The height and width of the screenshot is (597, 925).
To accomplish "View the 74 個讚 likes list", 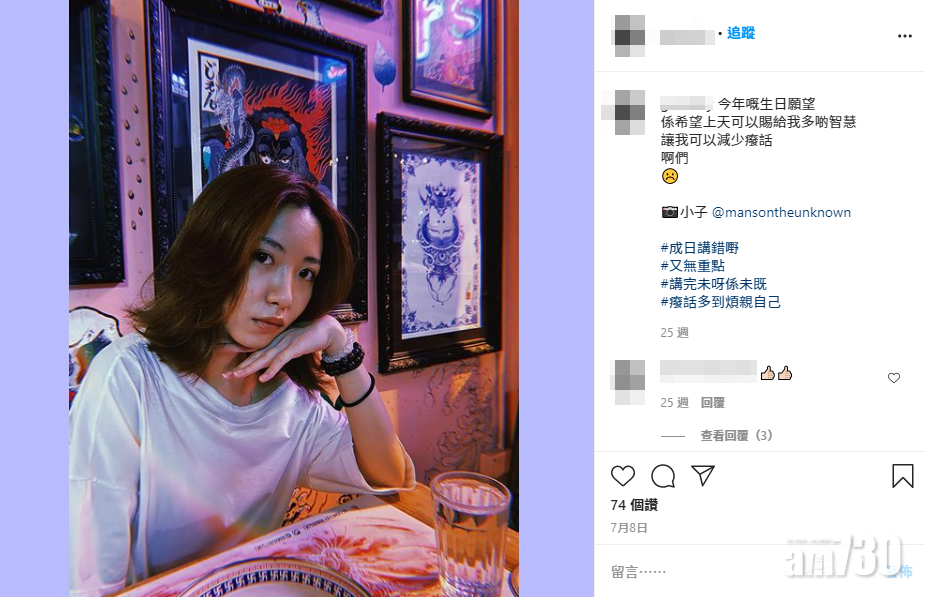I will pos(634,505).
